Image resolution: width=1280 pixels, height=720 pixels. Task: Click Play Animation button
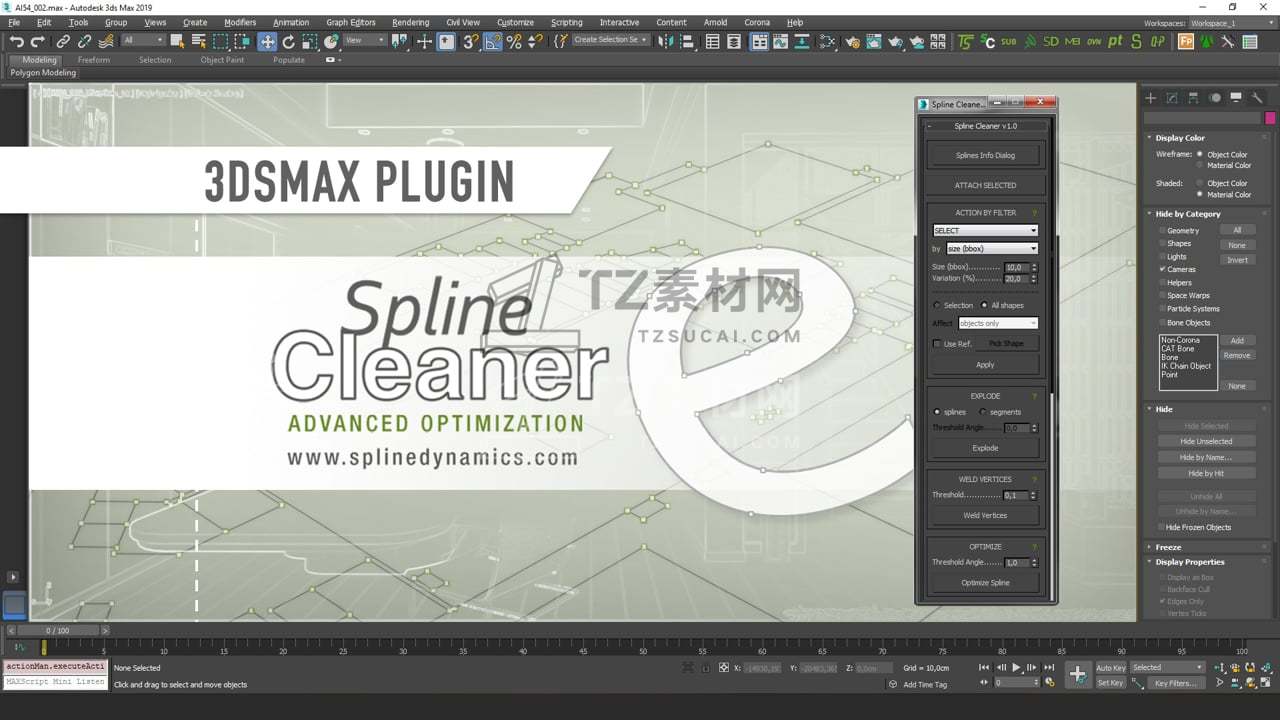click(x=1016, y=667)
